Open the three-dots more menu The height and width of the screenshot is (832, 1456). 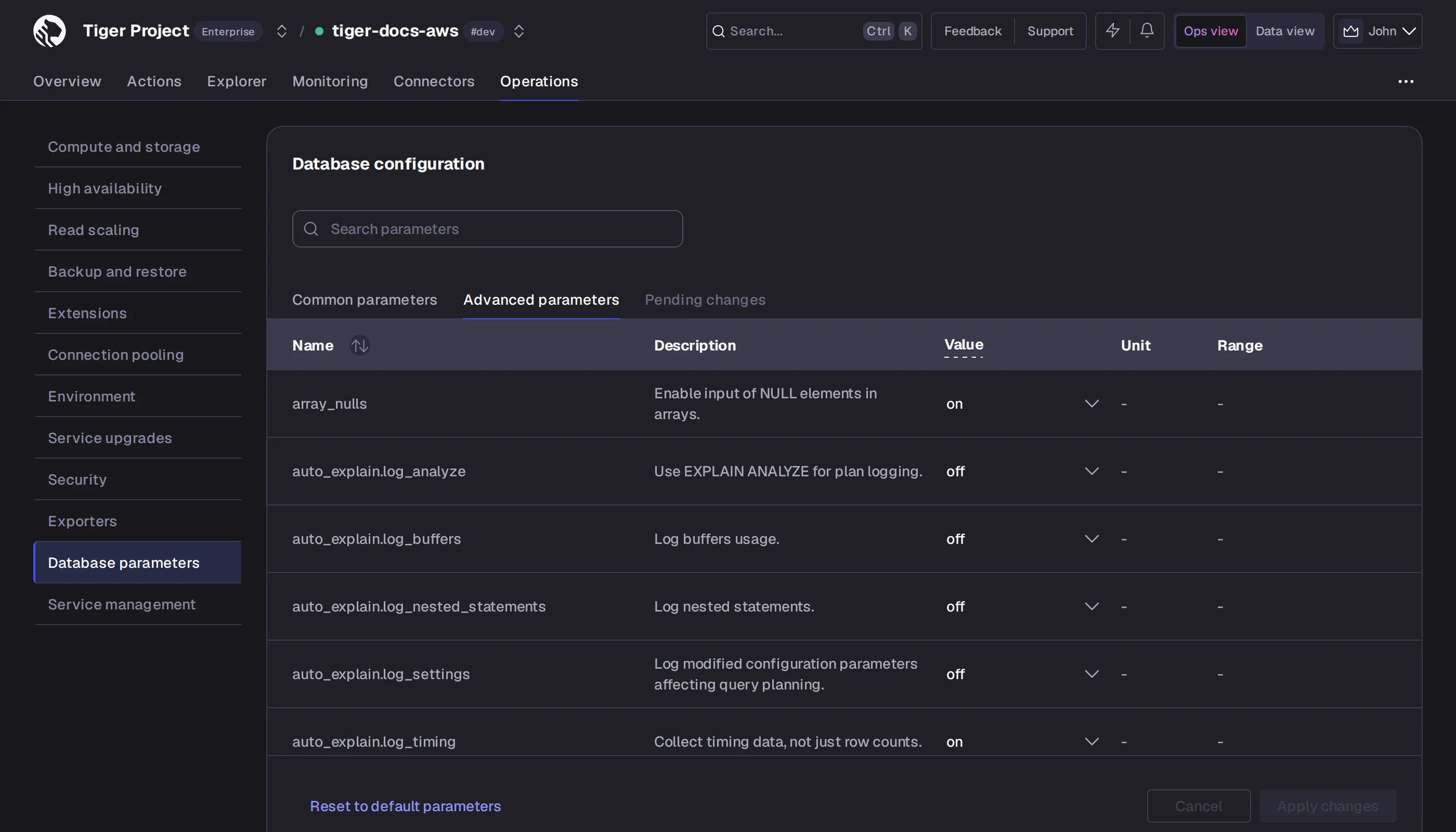pyautogui.click(x=1406, y=82)
